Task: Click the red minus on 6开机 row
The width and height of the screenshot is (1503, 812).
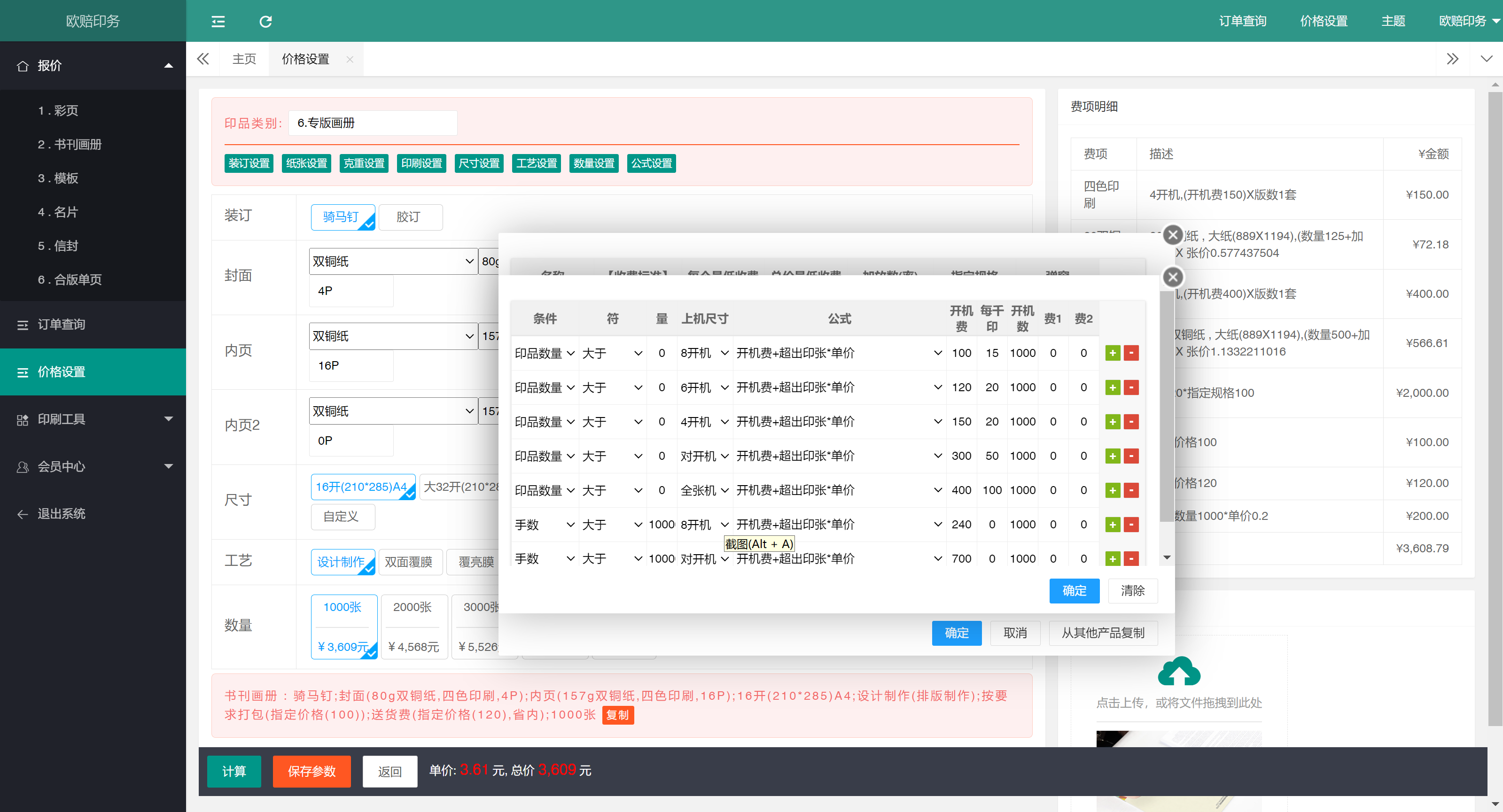Action: click(x=1131, y=387)
